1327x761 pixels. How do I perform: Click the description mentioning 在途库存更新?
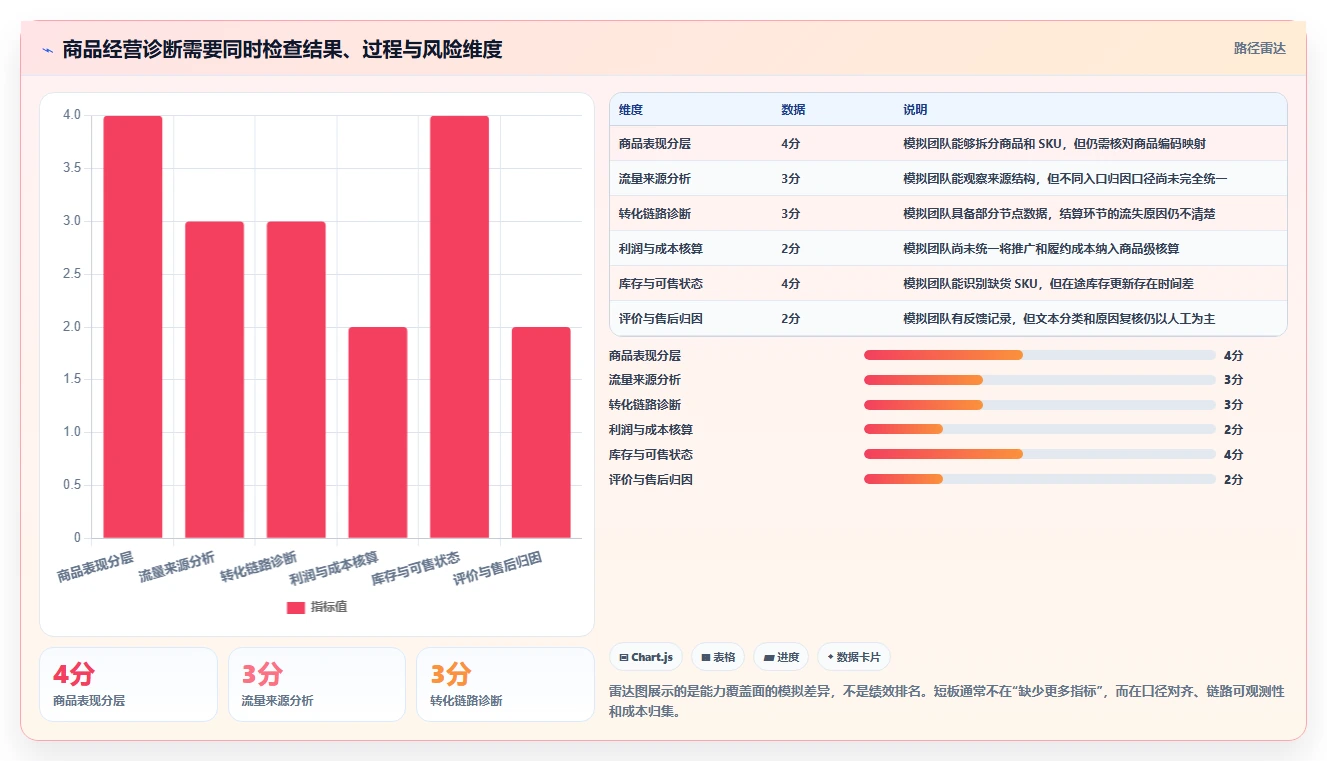(x=1048, y=284)
